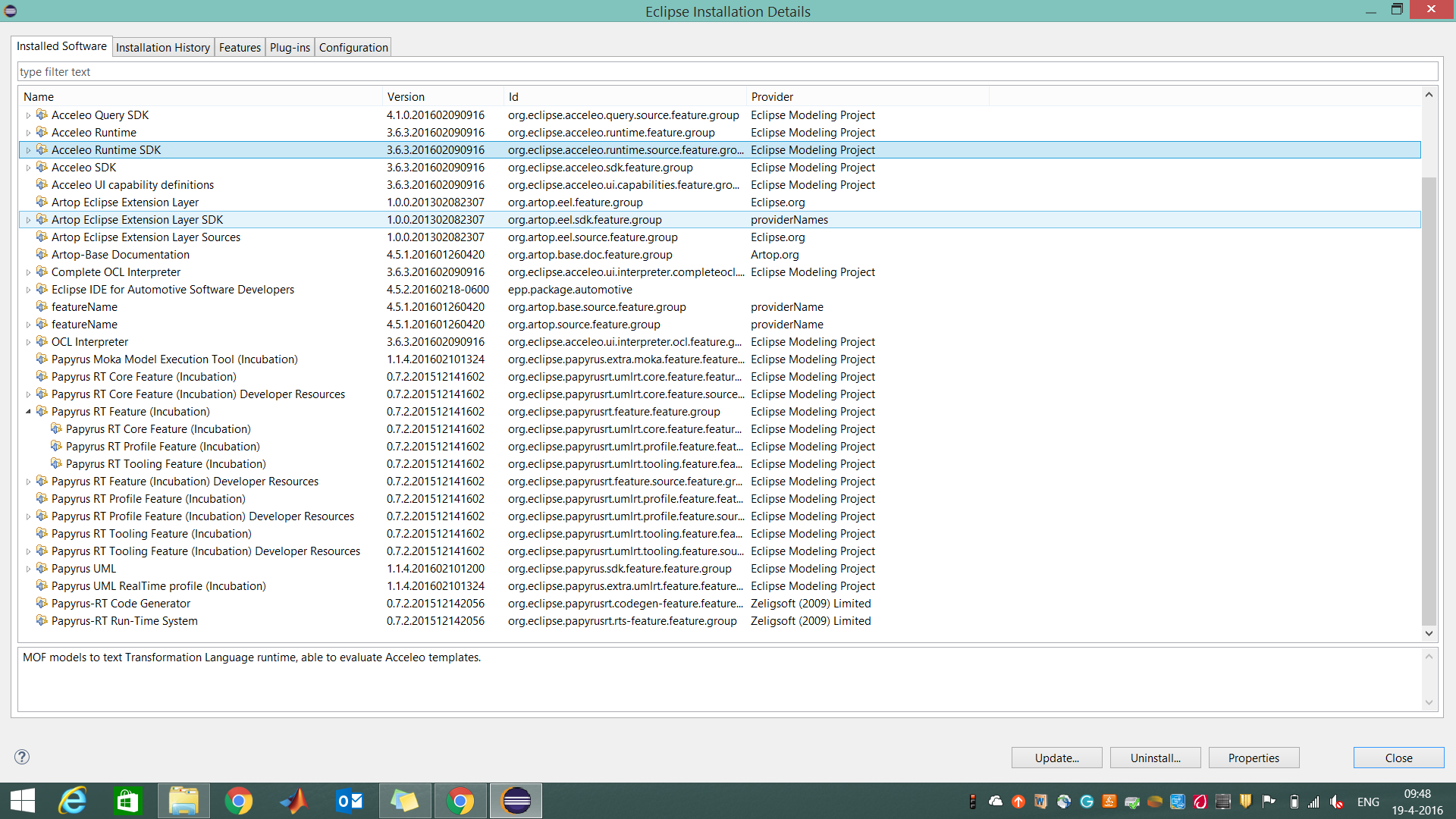Expand the Acceleo Query SDK tree node
This screenshot has width=1456, height=819.
28,115
